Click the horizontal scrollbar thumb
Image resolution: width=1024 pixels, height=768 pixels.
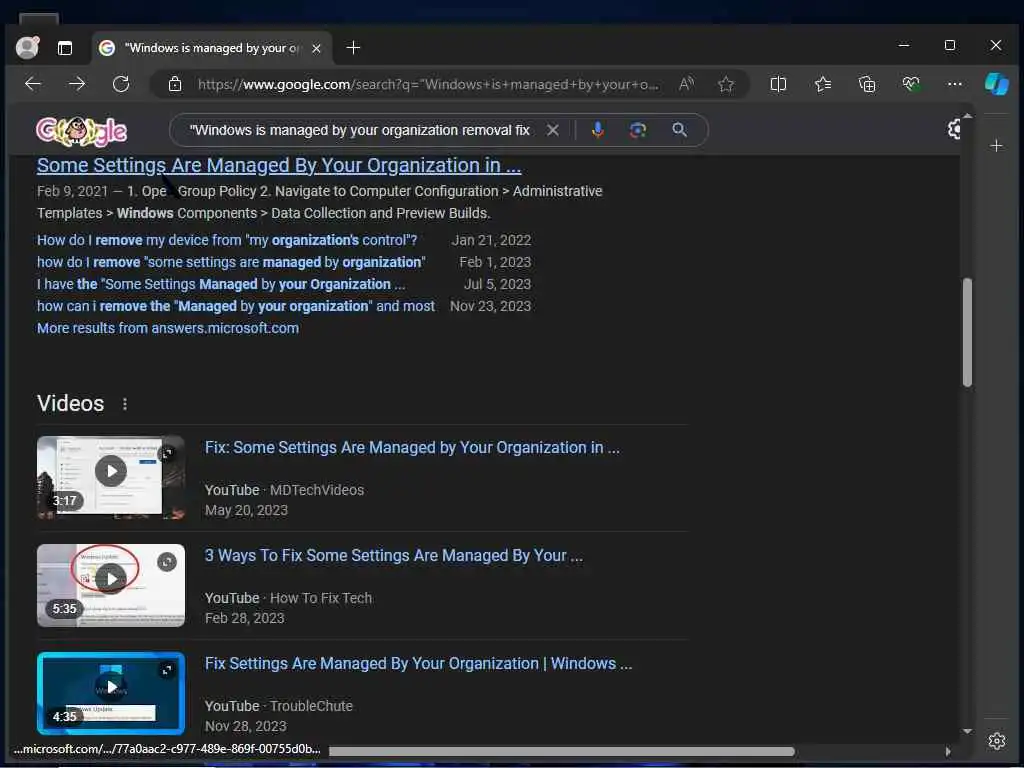coord(562,752)
